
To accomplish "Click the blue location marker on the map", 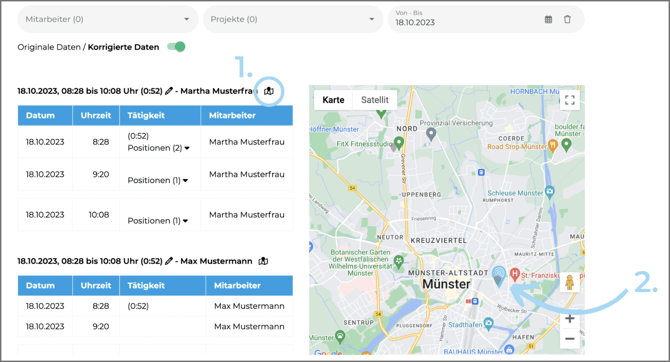I will point(499,276).
